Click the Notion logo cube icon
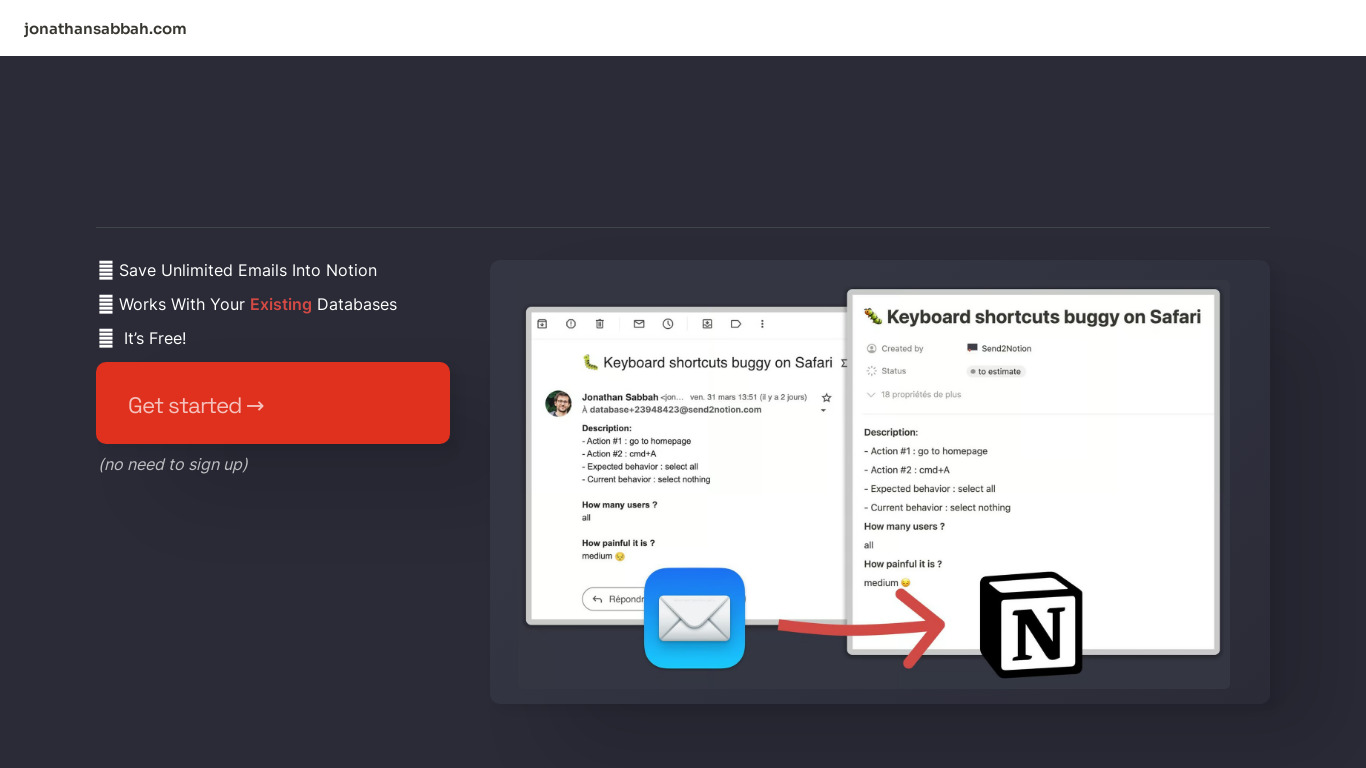The width and height of the screenshot is (1366, 768). [x=1031, y=625]
